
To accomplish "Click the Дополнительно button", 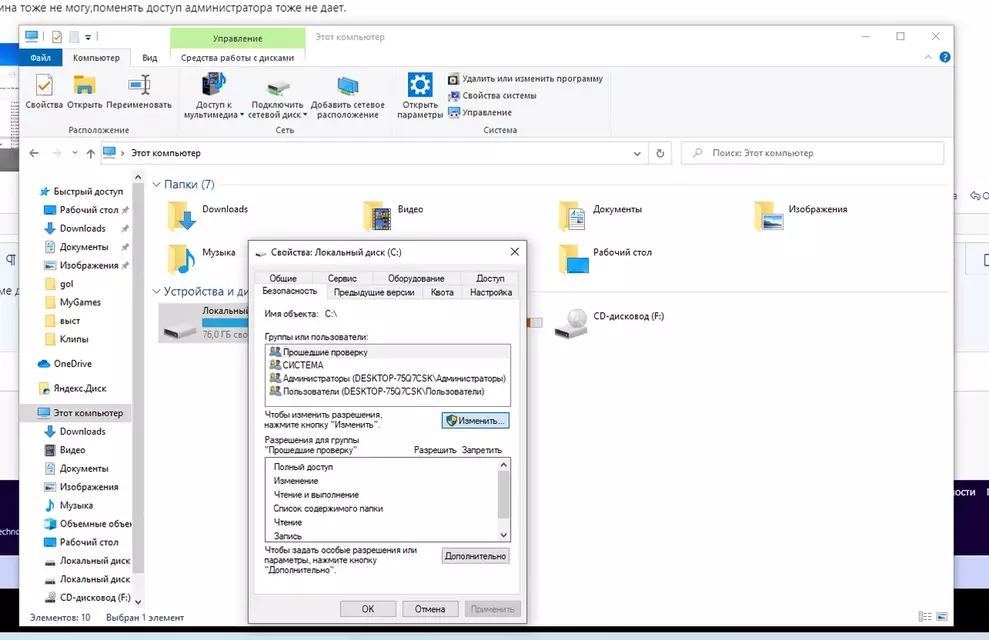I will tap(475, 556).
